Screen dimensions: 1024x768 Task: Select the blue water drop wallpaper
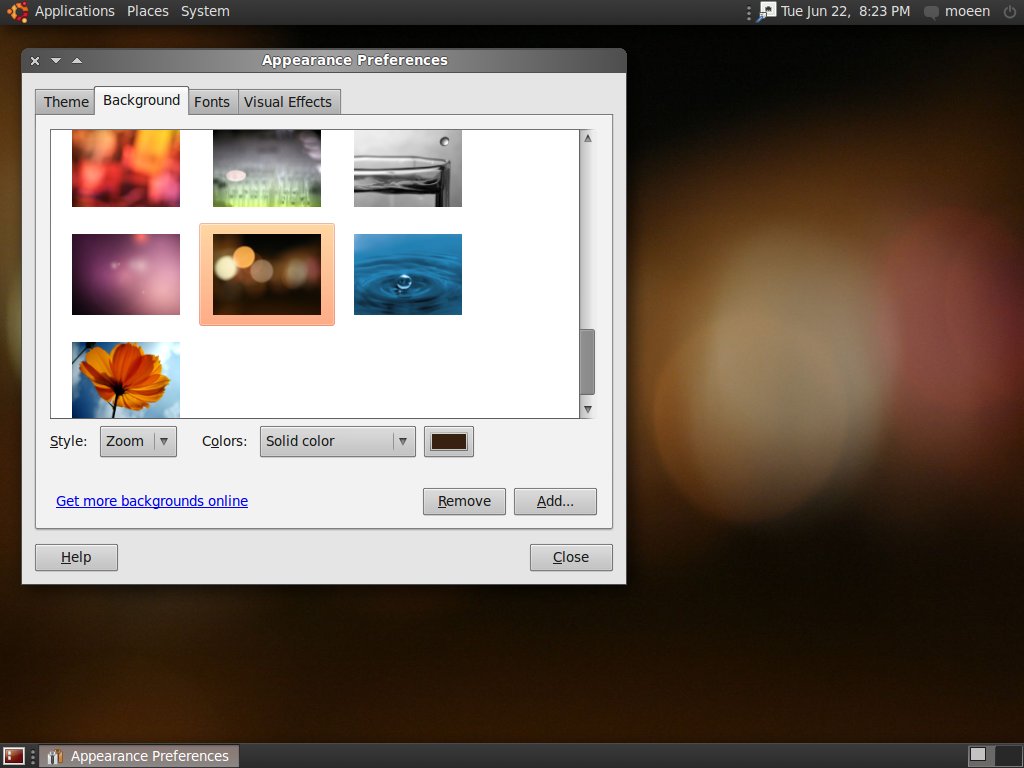tap(408, 274)
